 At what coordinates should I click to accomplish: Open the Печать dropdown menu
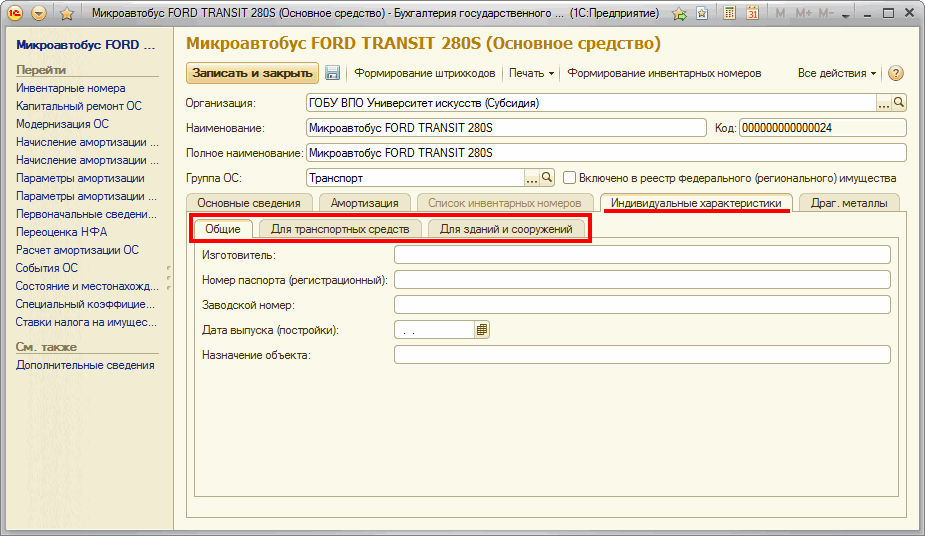coord(532,73)
